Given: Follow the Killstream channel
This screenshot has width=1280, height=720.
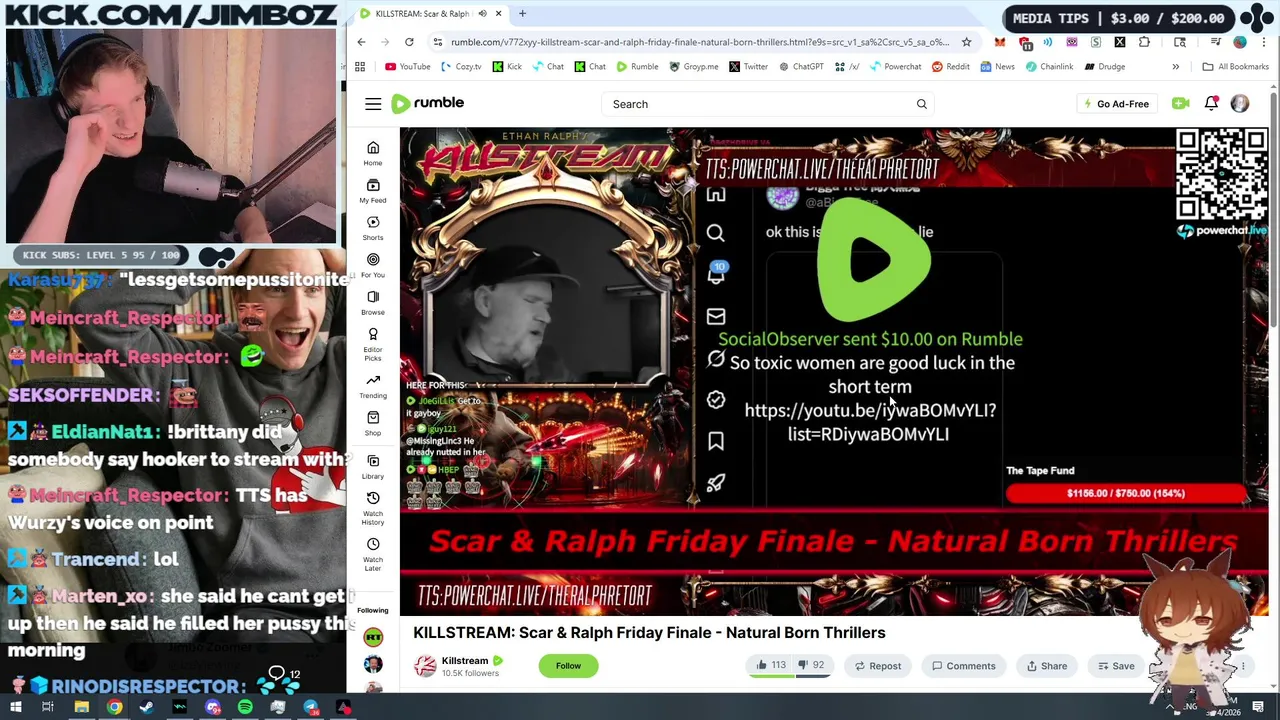Looking at the screenshot, I should 568,666.
